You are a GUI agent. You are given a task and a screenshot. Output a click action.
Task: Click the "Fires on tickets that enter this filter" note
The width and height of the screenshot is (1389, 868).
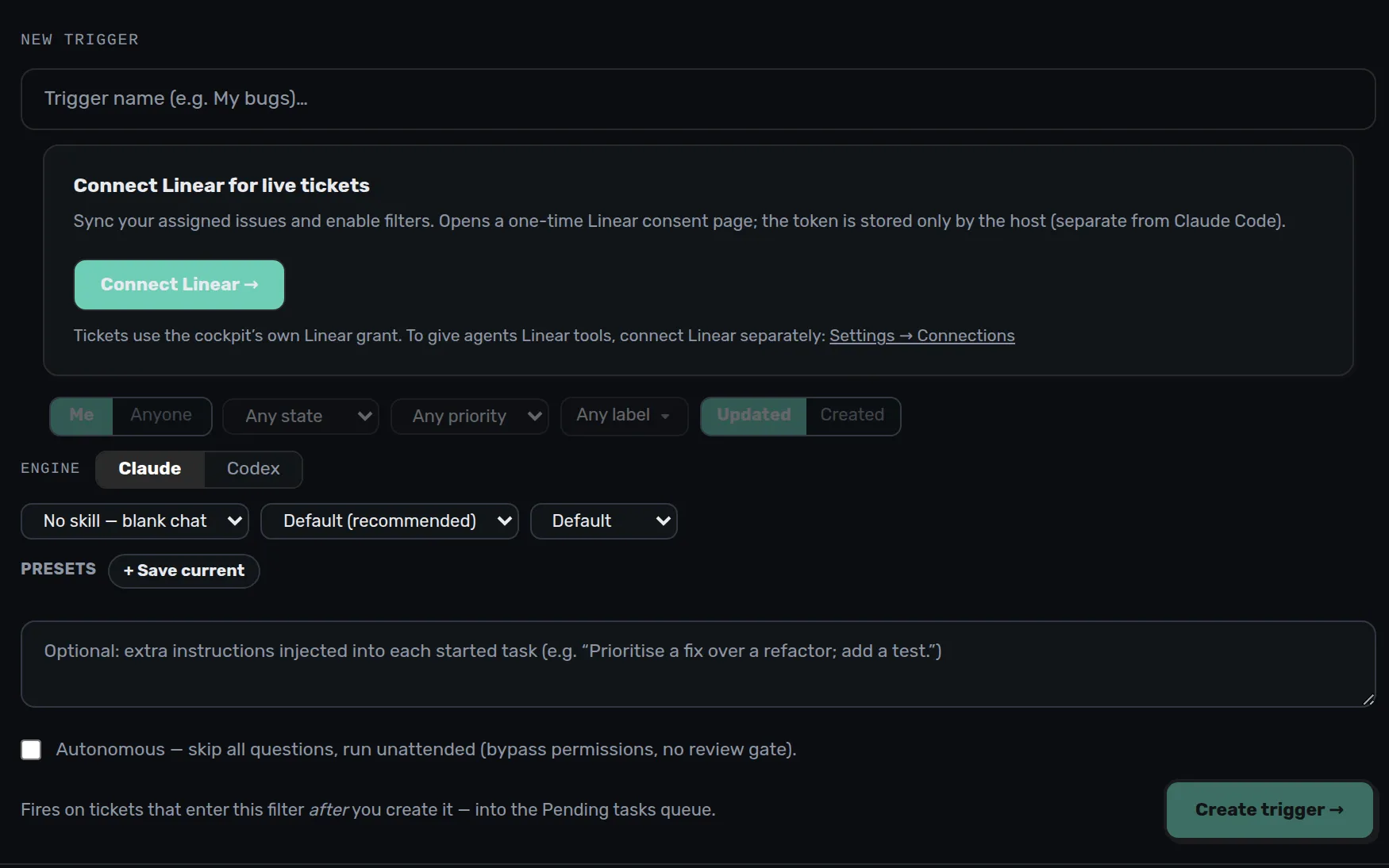tap(368, 810)
